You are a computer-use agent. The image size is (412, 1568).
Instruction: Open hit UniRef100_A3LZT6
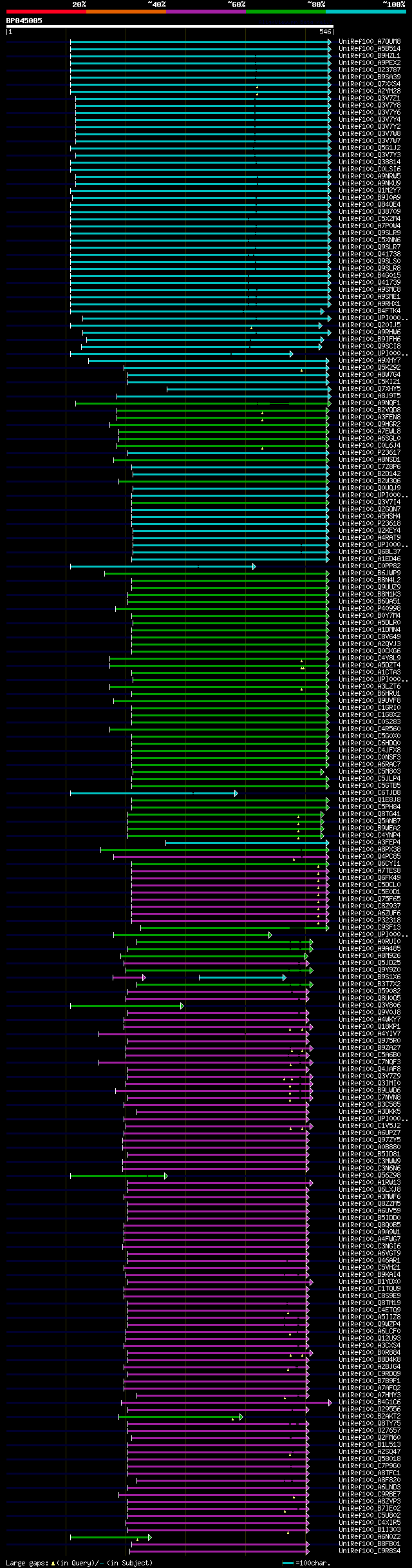coord(370,687)
